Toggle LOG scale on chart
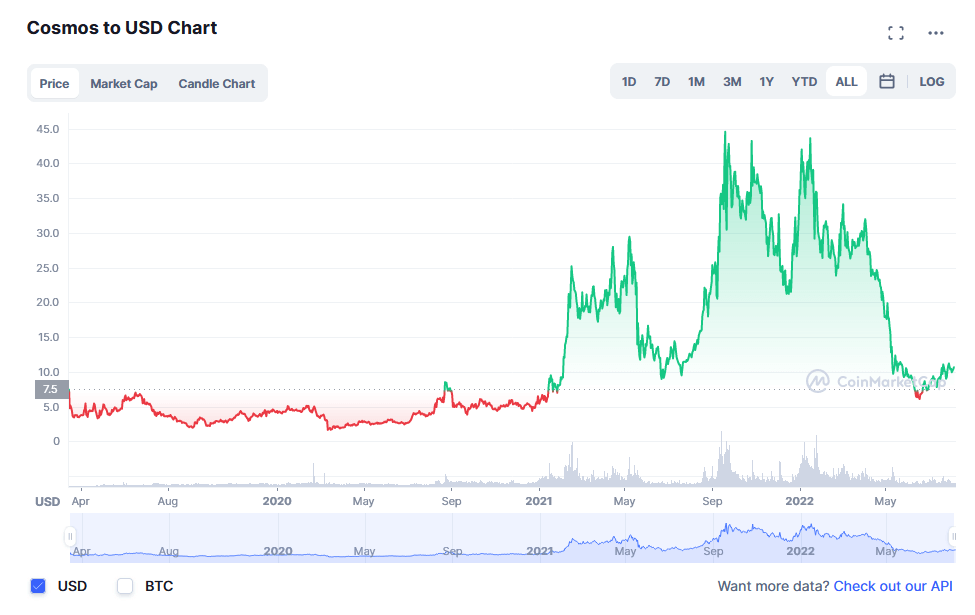Image resolution: width=975 pixels, height=615 pixels. coord(931,82)
